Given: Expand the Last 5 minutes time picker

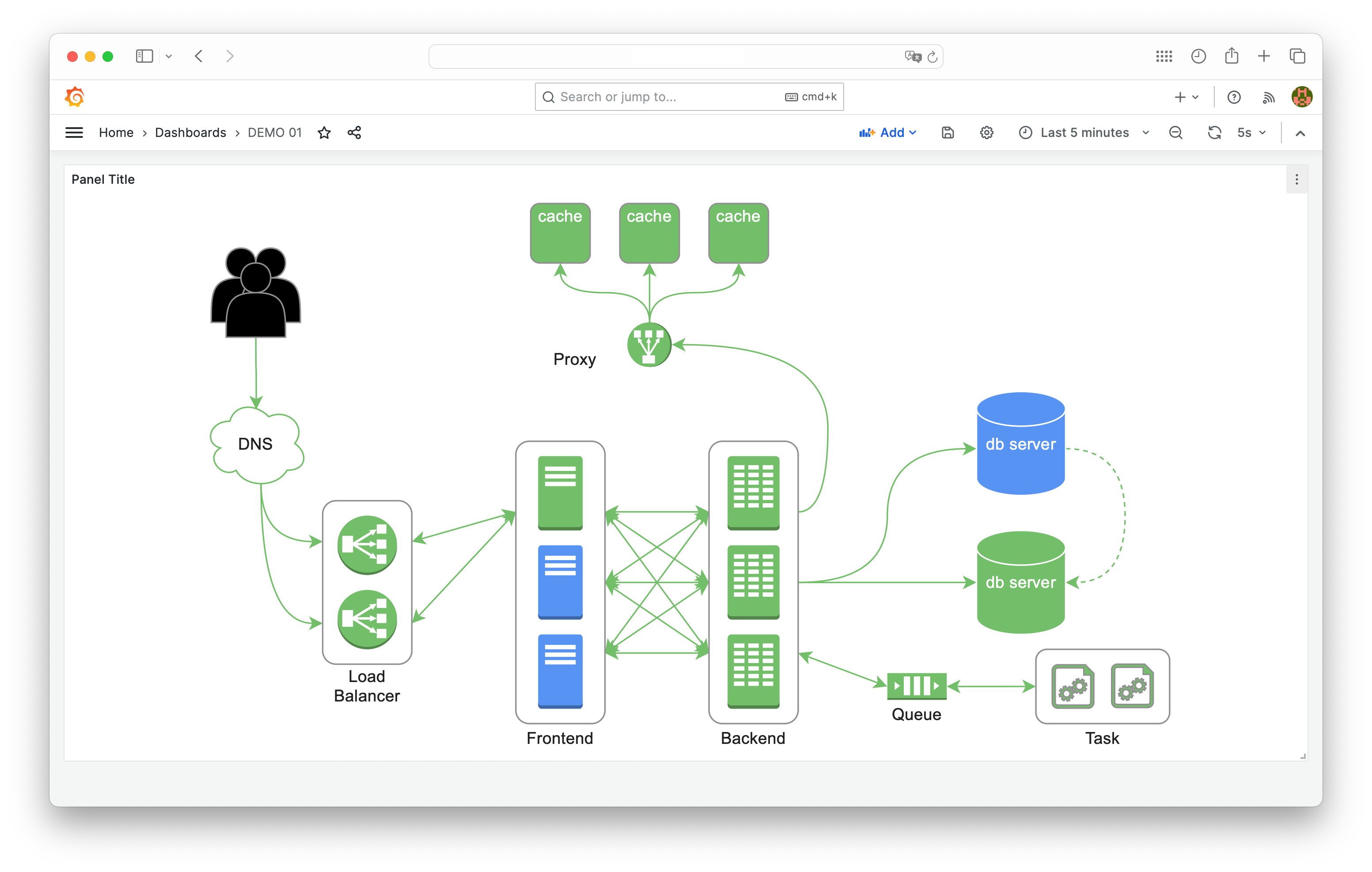Looking at the screenshot, I should point(1084,133).
